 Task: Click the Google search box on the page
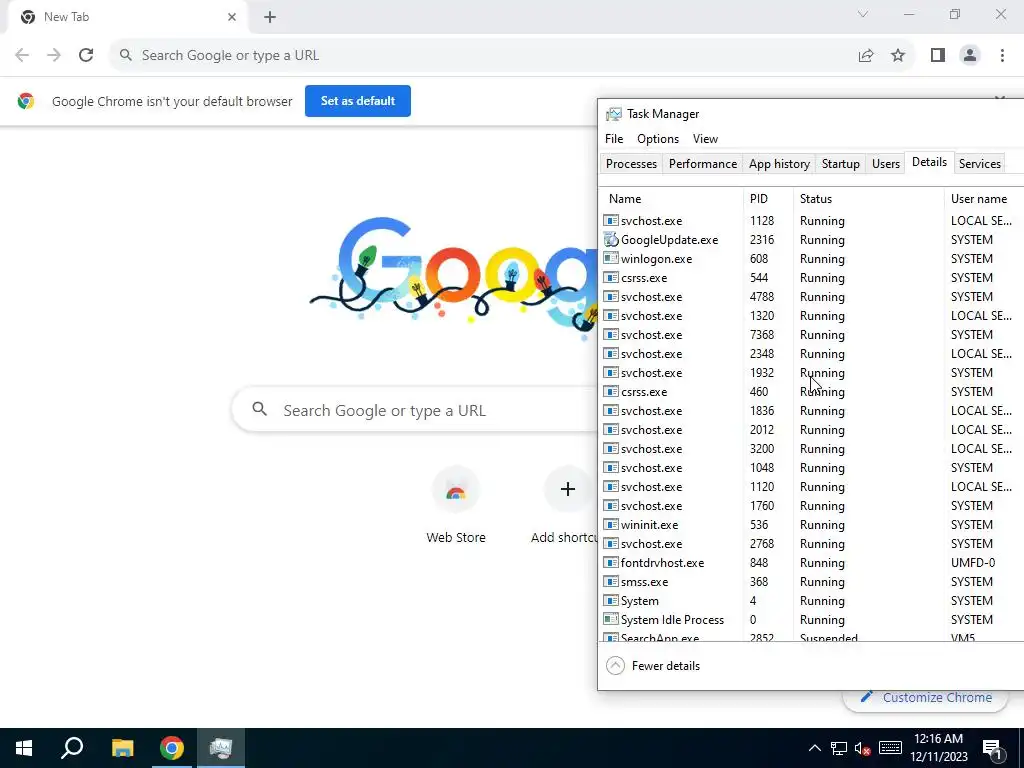(x=415, y=410)
